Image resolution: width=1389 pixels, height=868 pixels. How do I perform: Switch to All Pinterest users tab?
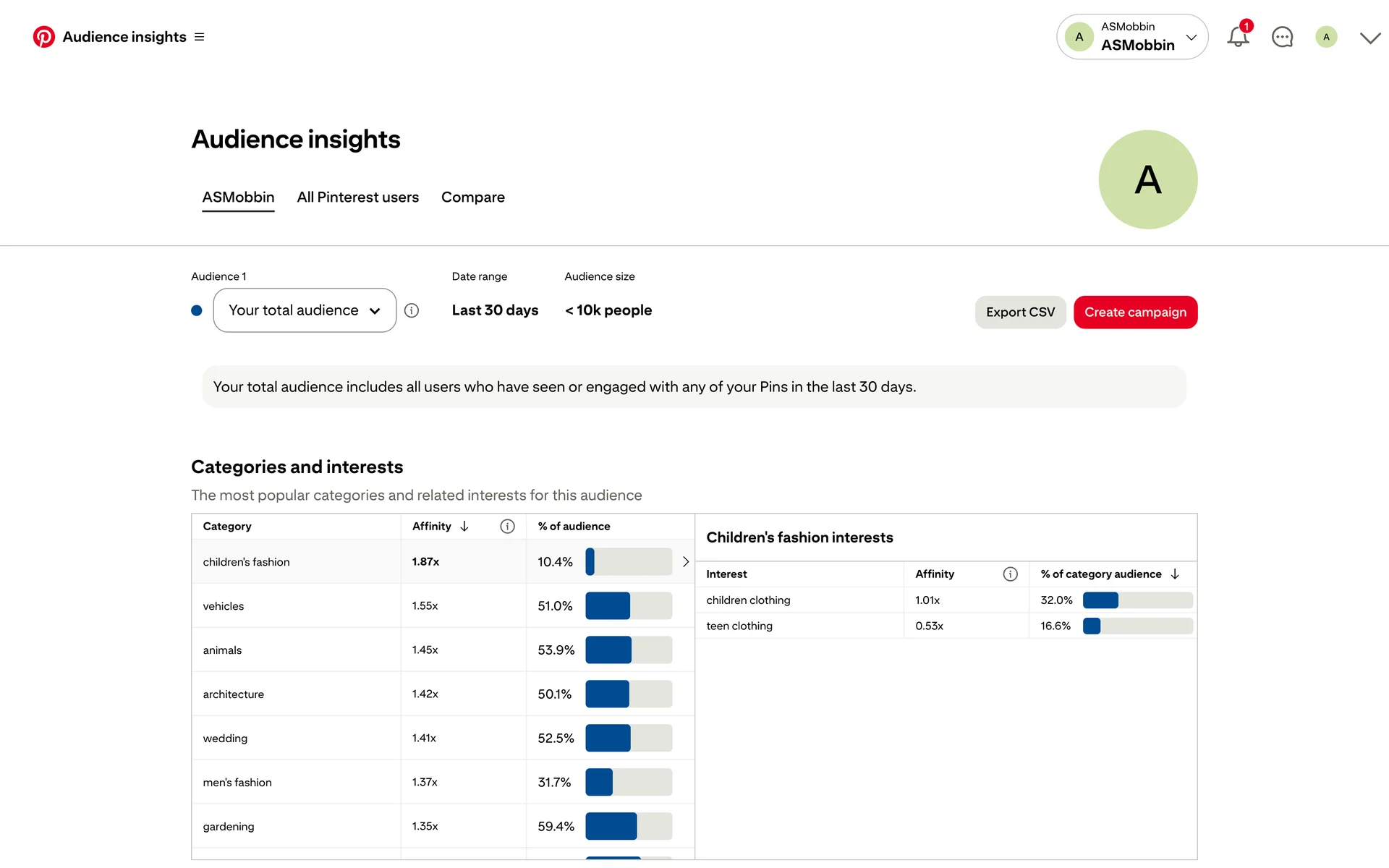pyautogui.click(x=357, y=197)
